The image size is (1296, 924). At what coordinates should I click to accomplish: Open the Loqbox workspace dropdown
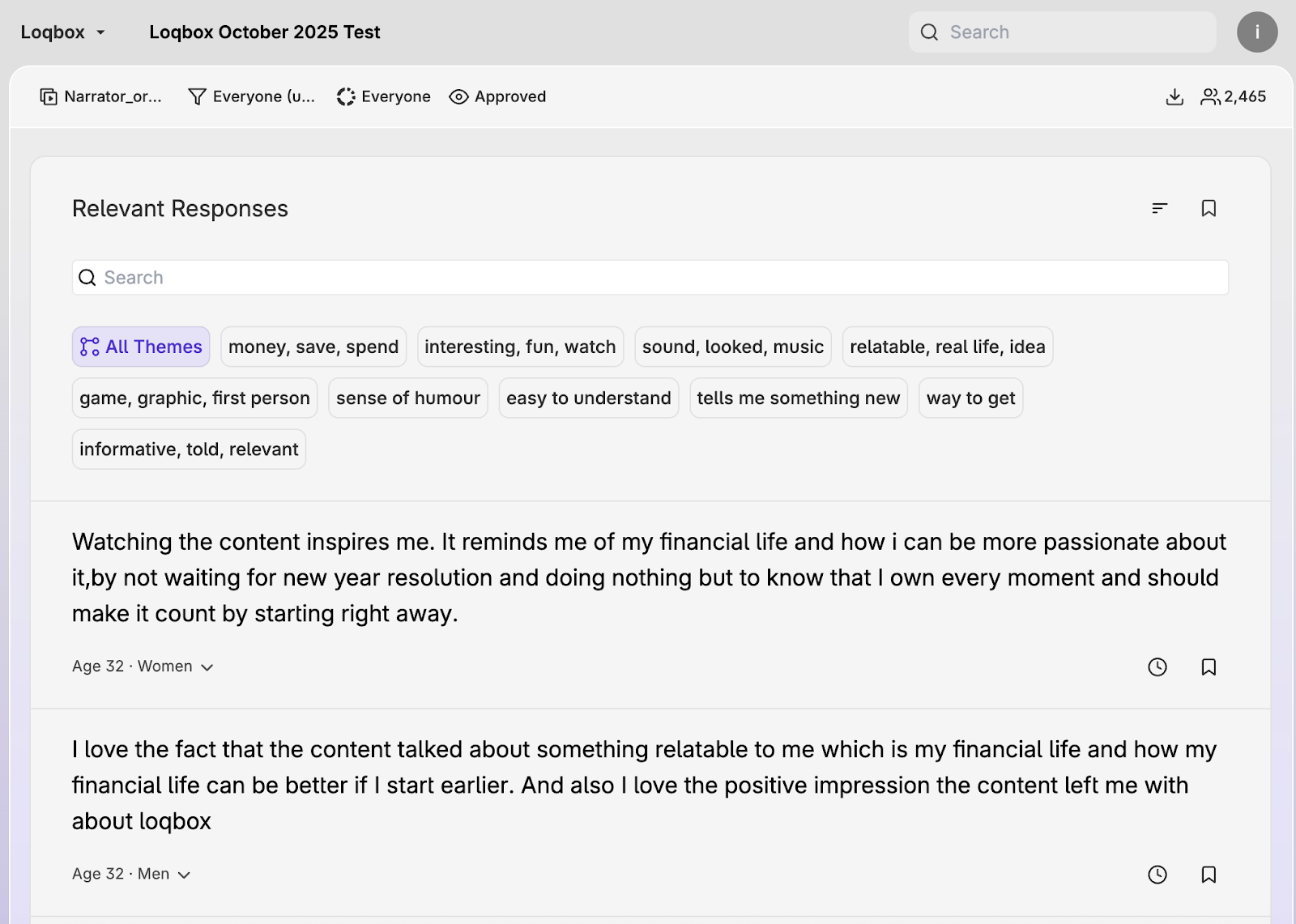tap(63, 32)
